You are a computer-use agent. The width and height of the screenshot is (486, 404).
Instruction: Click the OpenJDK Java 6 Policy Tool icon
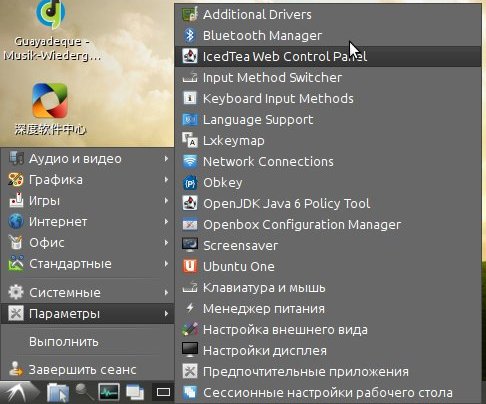190,203
